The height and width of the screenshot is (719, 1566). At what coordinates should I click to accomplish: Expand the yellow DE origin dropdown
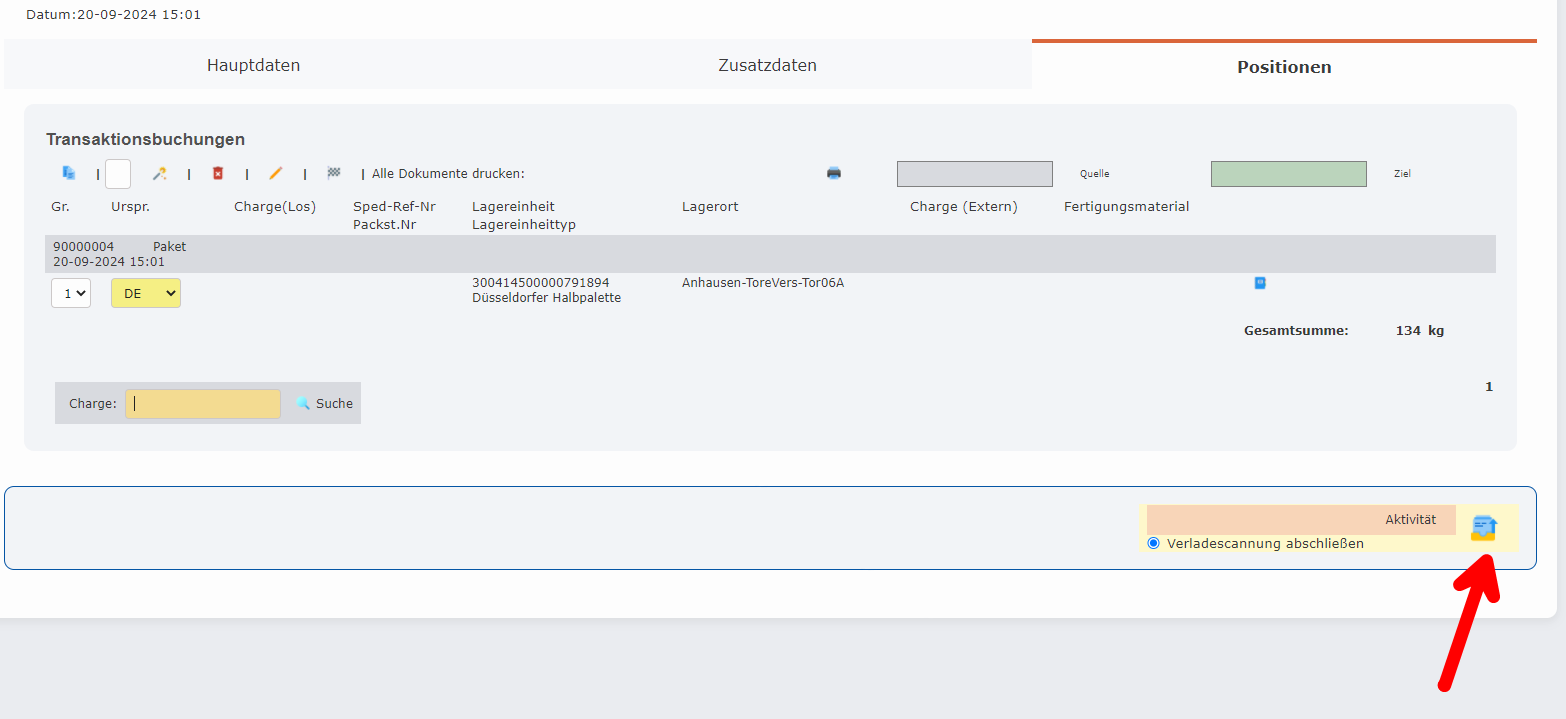tap(146, 293)
